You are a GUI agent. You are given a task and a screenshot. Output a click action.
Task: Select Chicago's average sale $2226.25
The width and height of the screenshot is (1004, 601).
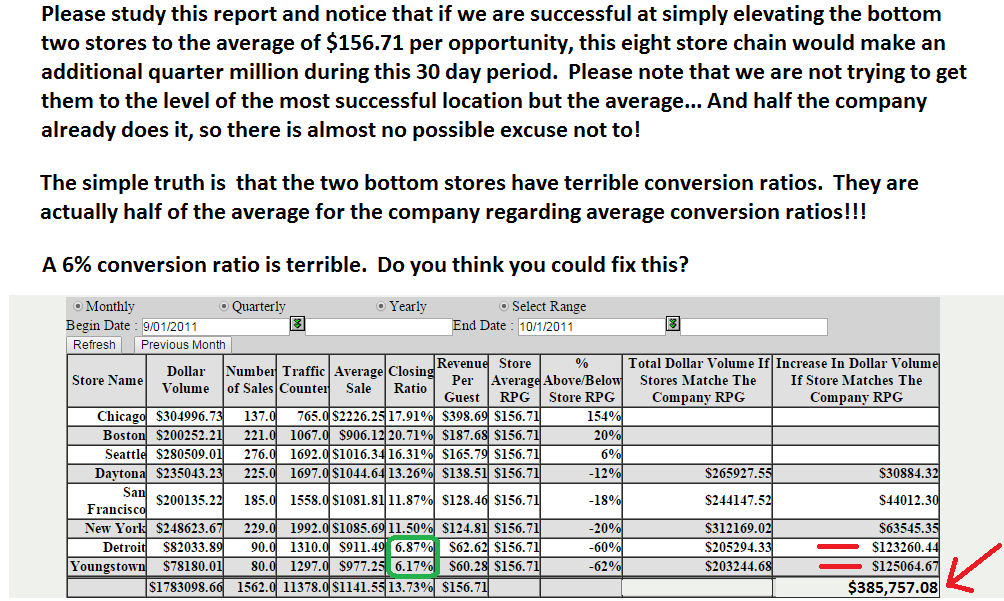358,417
